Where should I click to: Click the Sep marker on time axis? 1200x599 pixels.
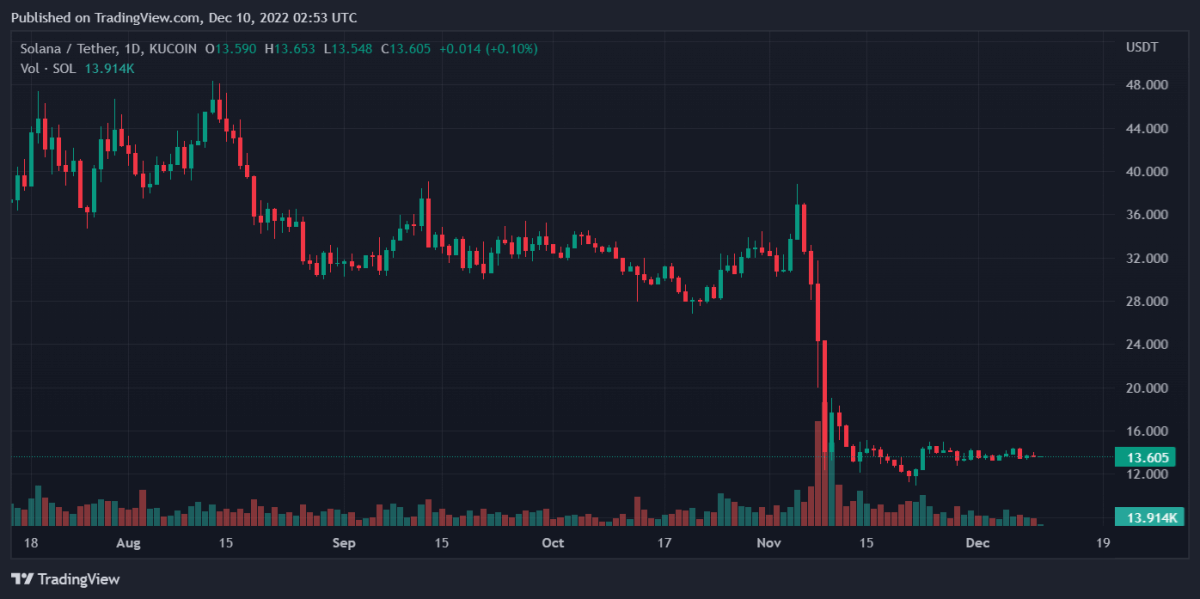(x=343, y=543)
